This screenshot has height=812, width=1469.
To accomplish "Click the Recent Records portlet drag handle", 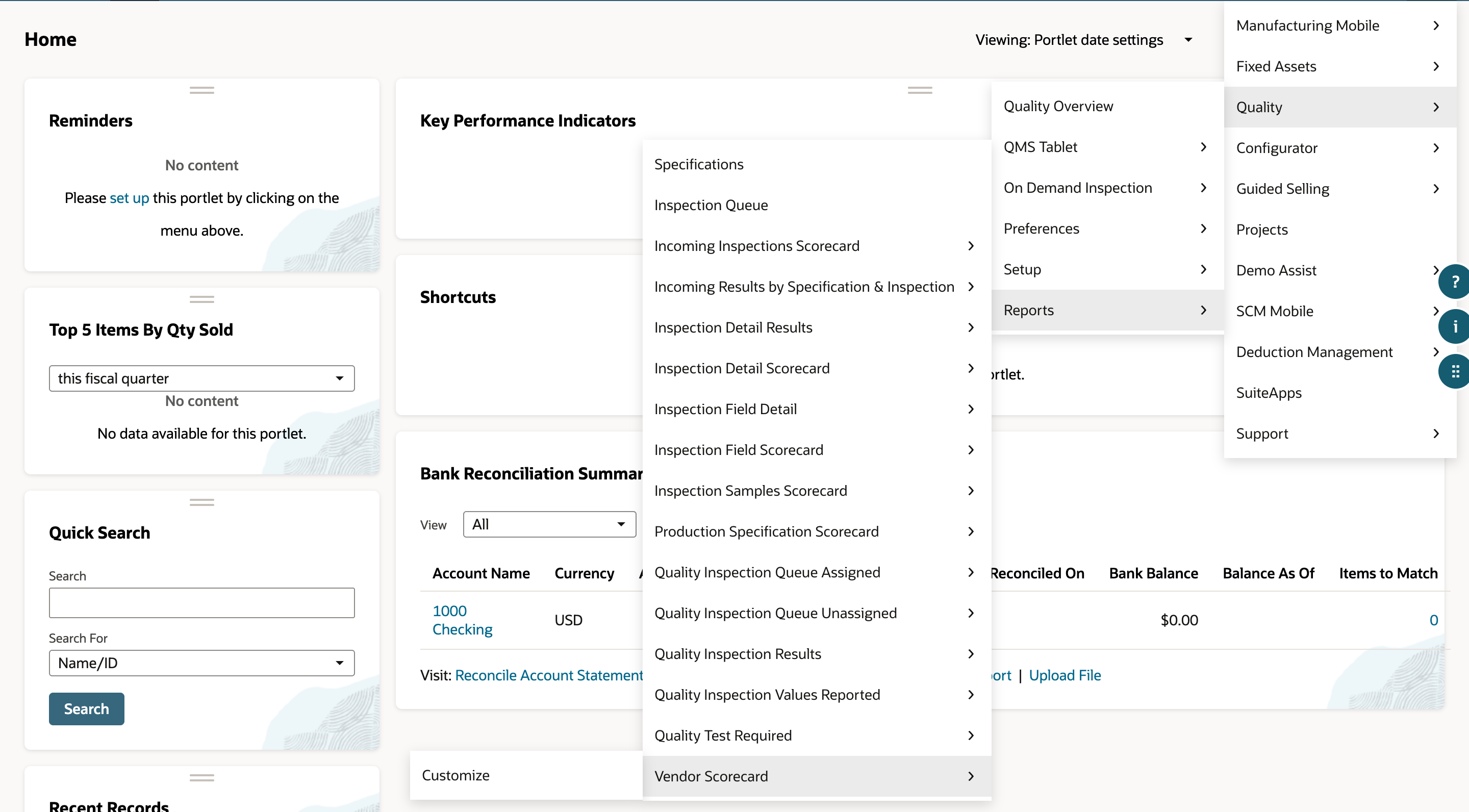I will (x=202, y=778).
